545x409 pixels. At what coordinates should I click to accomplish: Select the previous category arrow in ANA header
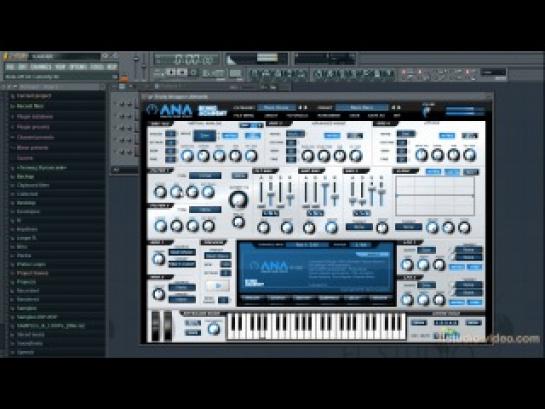click(x=300, y=108)
